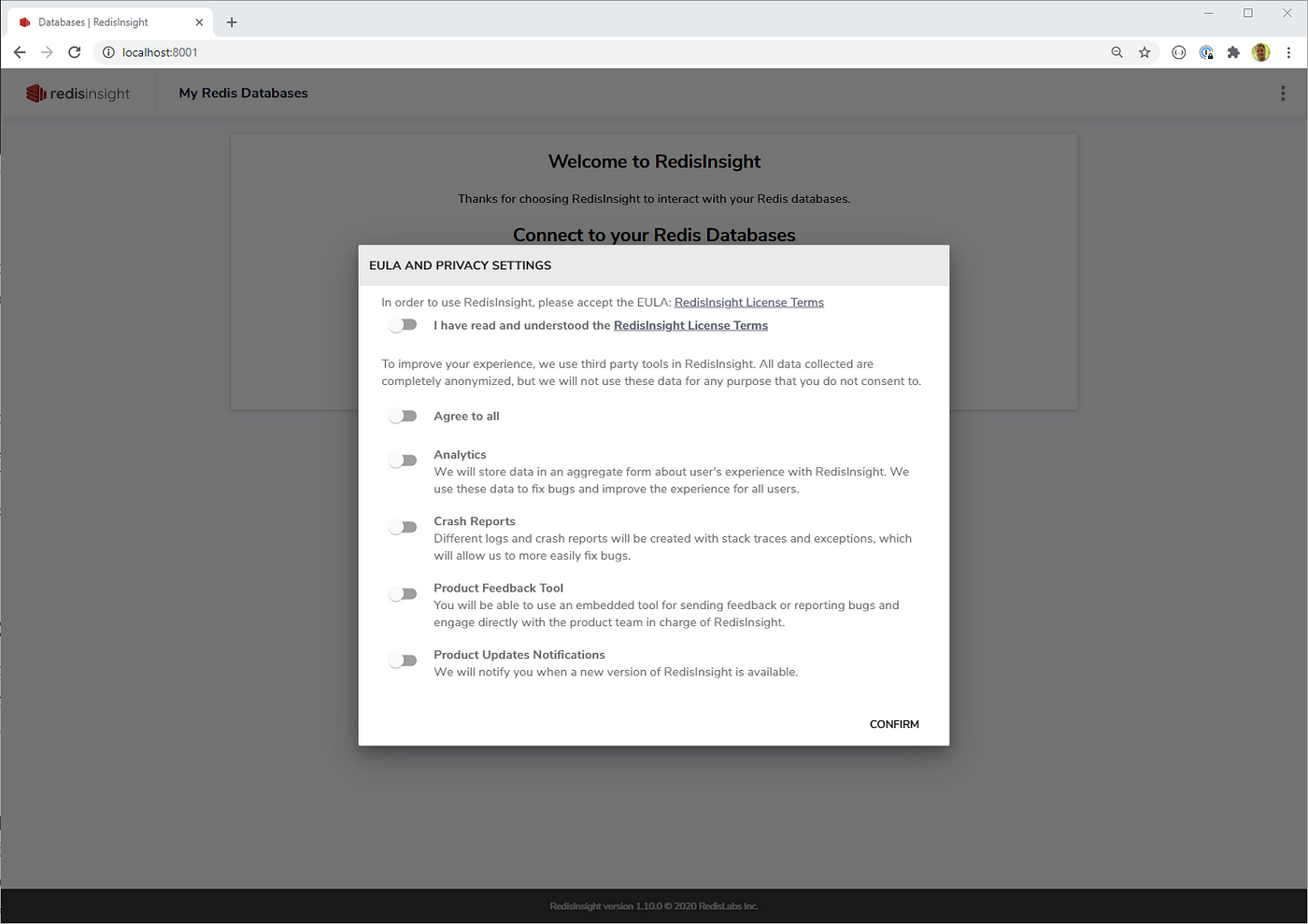Click the circular extension icon beside the star
1308x924 pixels.
(1179, 52)
